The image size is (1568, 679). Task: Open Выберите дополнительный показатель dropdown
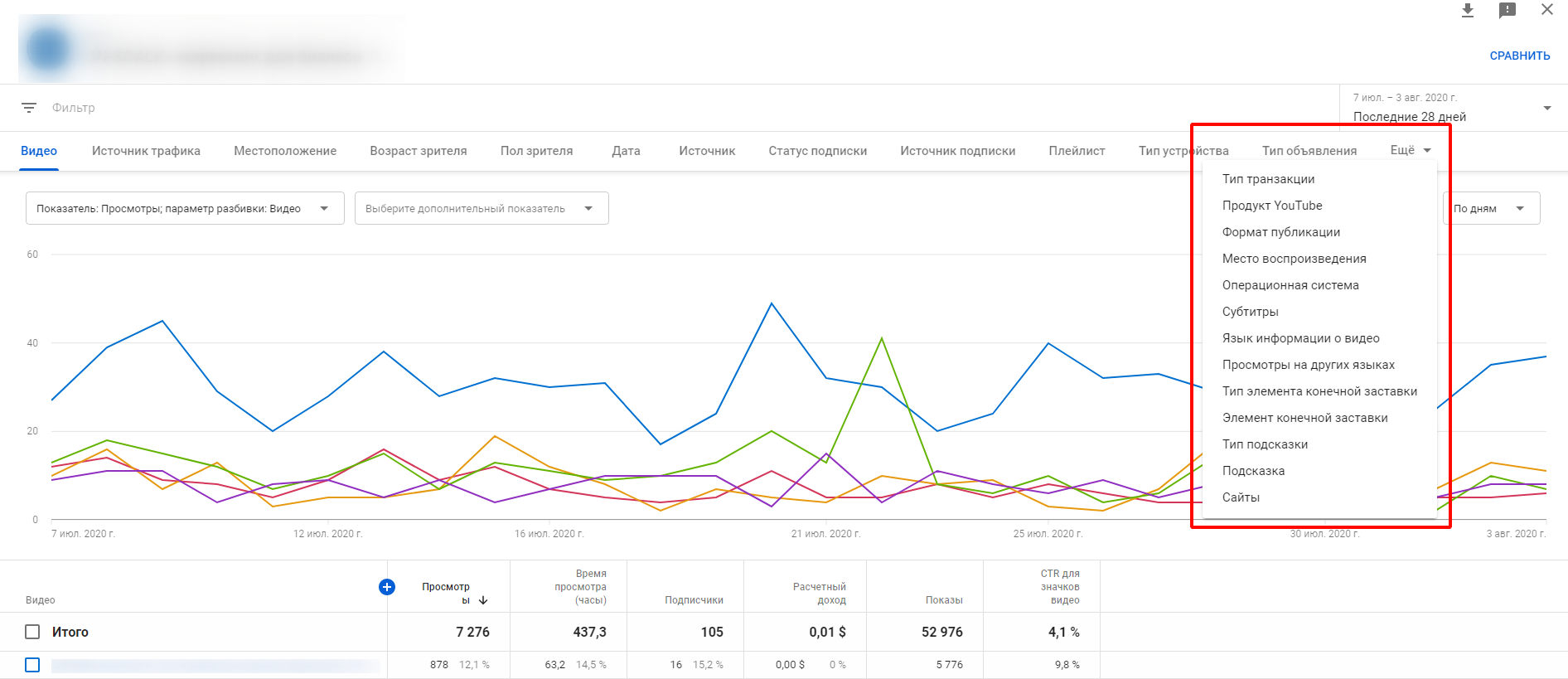(482, 208)
